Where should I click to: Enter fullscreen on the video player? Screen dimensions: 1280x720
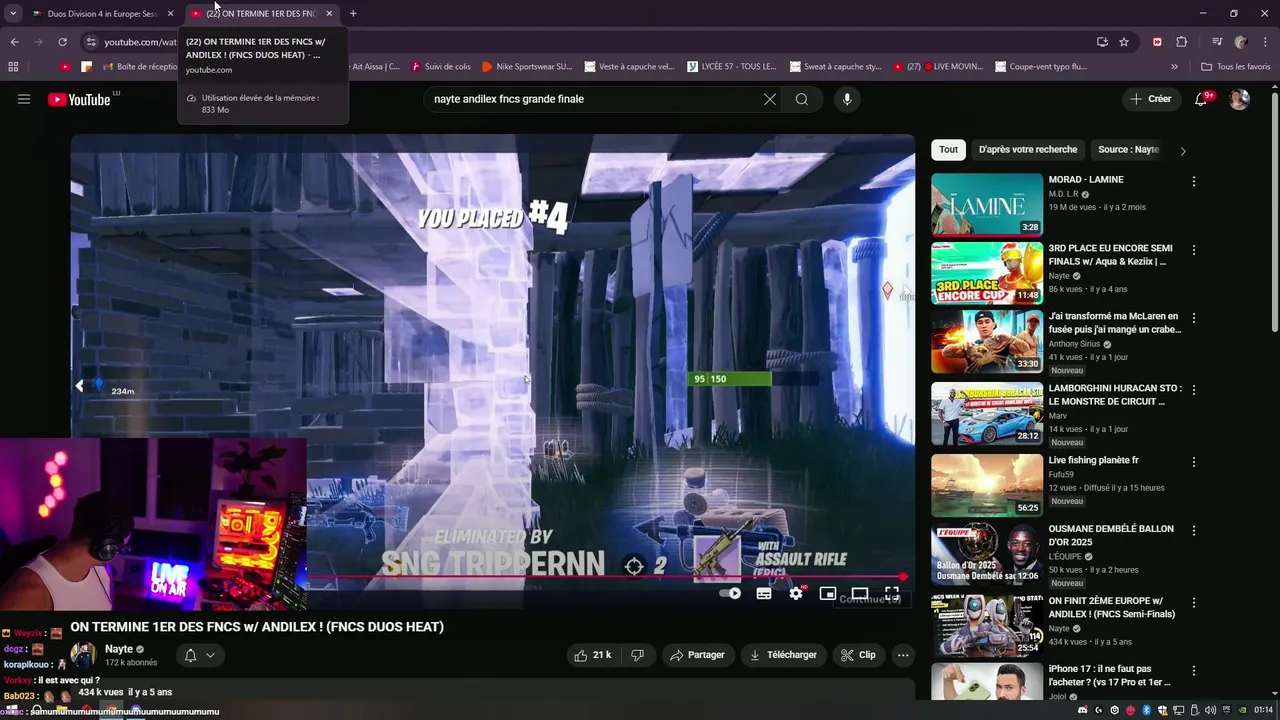(891, 593)
